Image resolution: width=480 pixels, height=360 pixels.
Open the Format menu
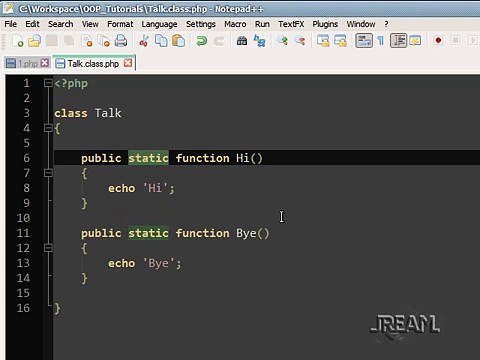tap(120, 24)
